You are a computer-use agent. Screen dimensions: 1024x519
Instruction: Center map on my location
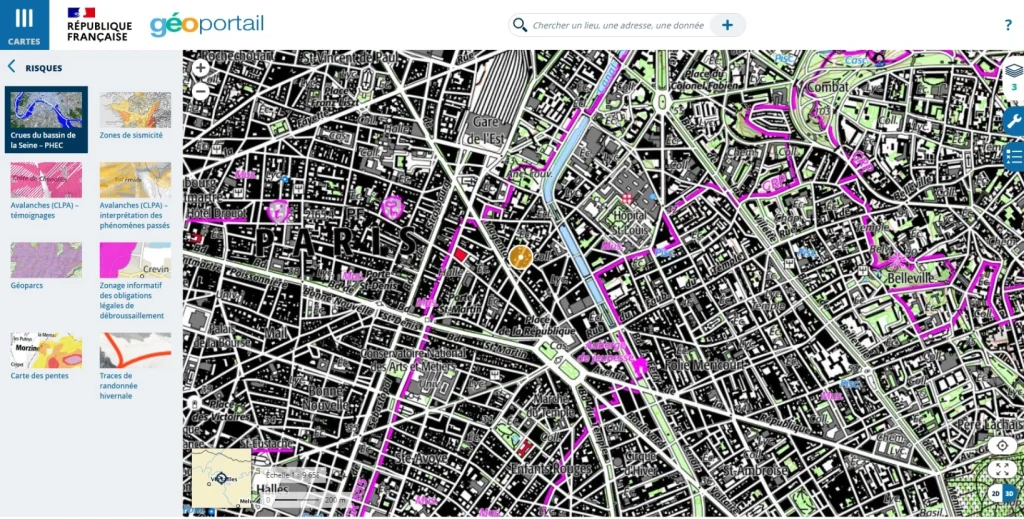[x=1002, y=445]
